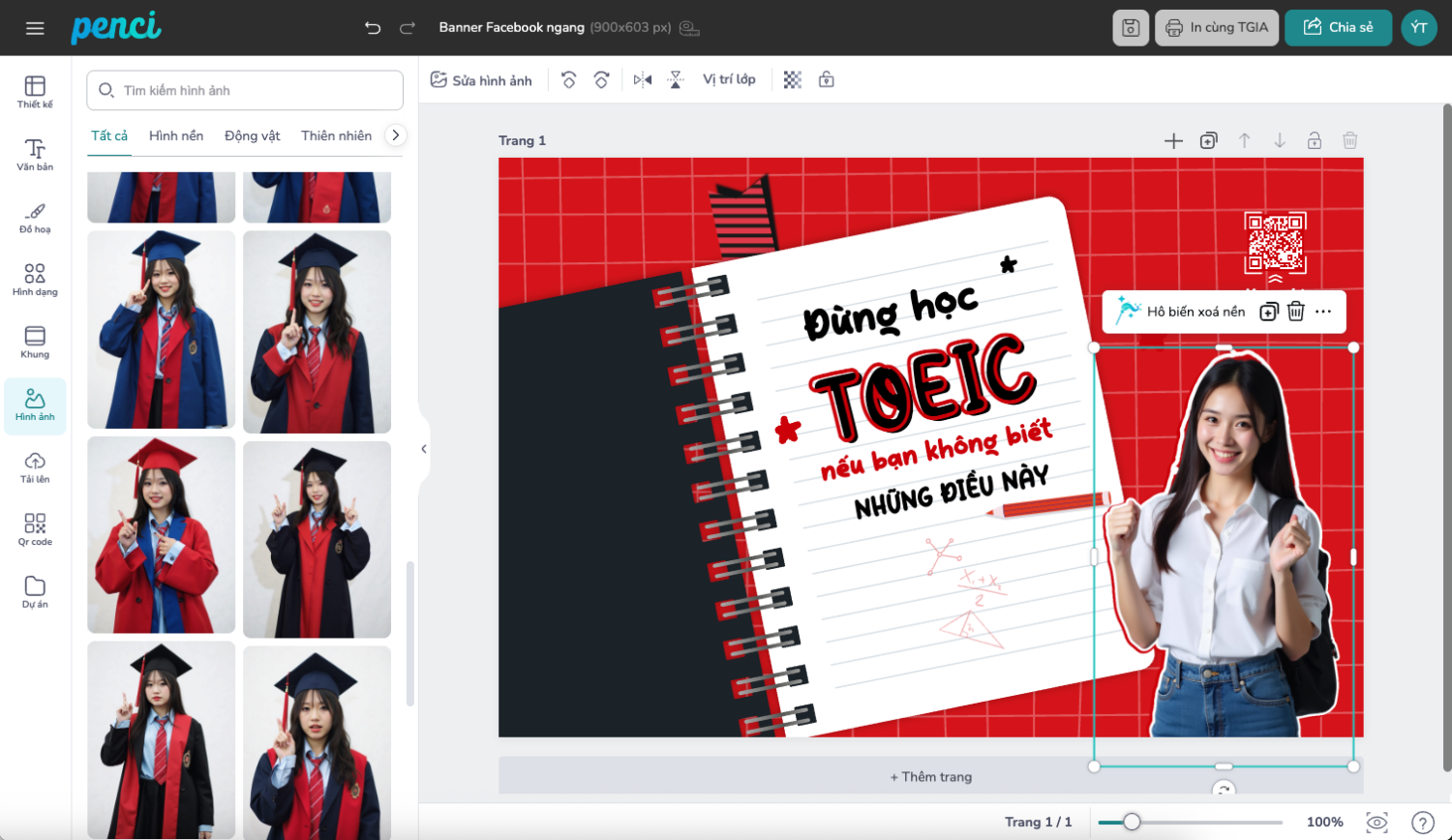Open the Qr code sidebar panel
Screen dimensions: 1452x840
(35, 529)
